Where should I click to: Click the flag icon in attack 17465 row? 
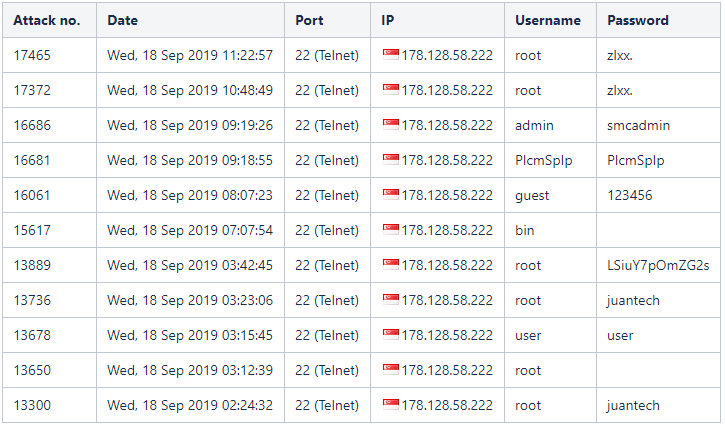click(391, 54)
